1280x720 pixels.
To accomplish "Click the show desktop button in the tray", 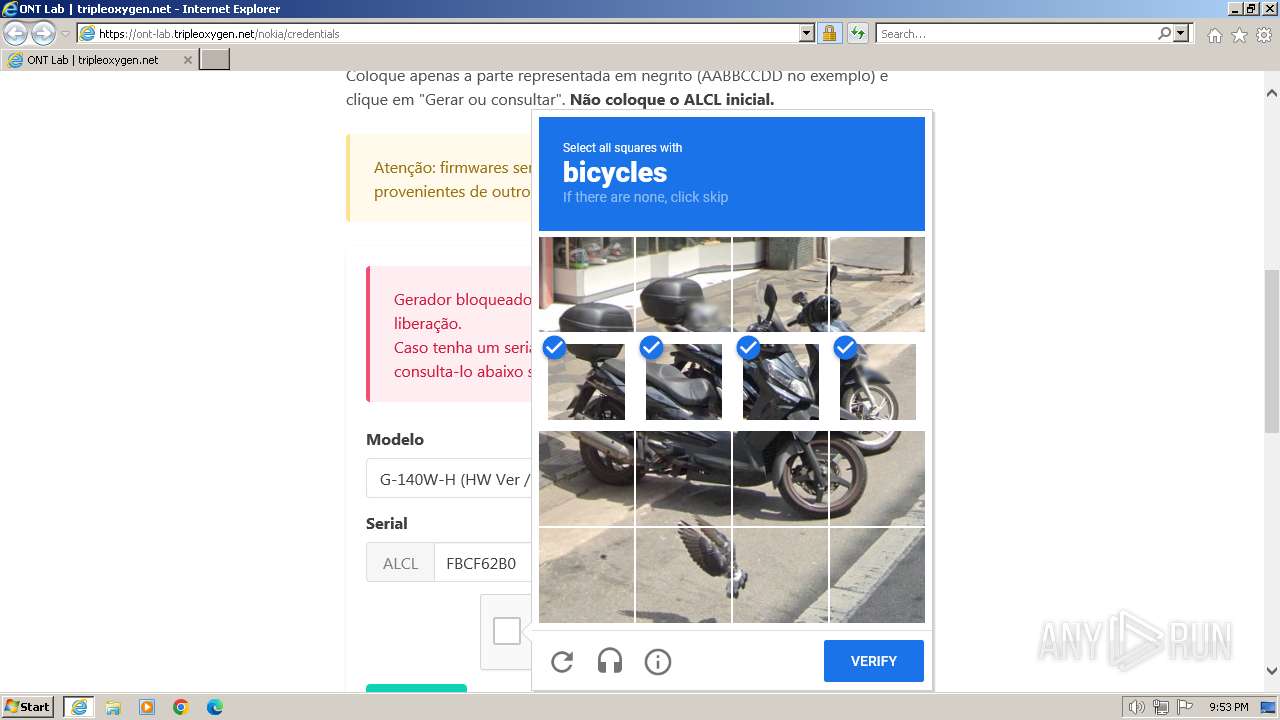I will pyautogui.click(x=1269, y=707).
